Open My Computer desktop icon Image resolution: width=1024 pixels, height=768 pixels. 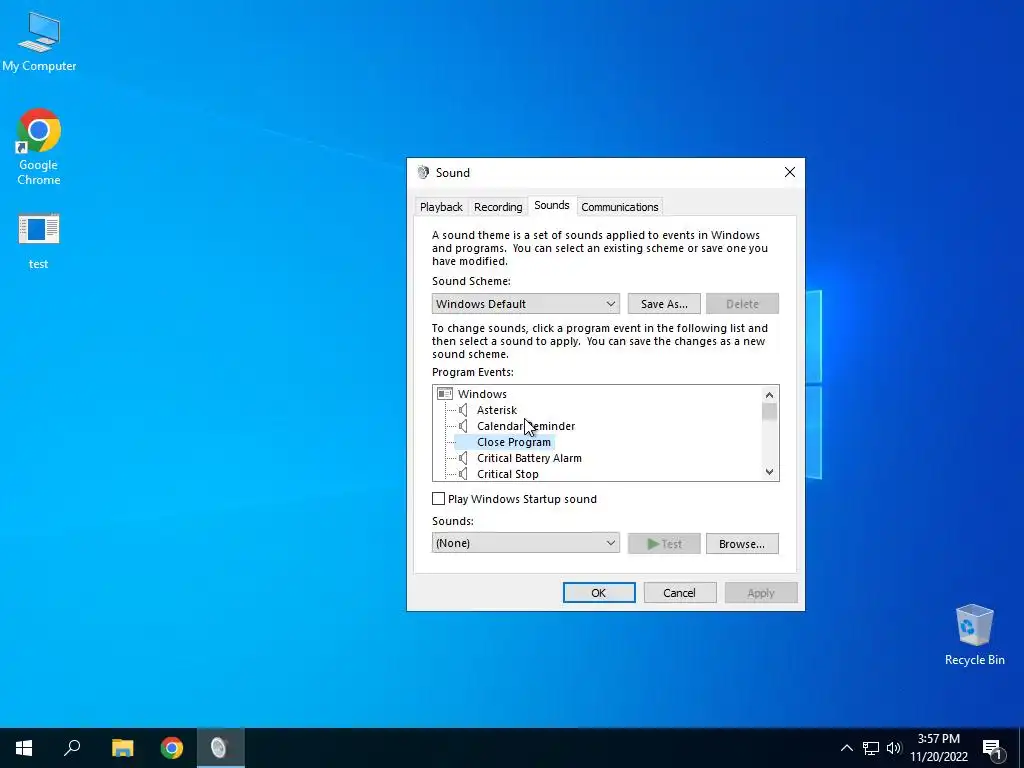coord(39,42)
